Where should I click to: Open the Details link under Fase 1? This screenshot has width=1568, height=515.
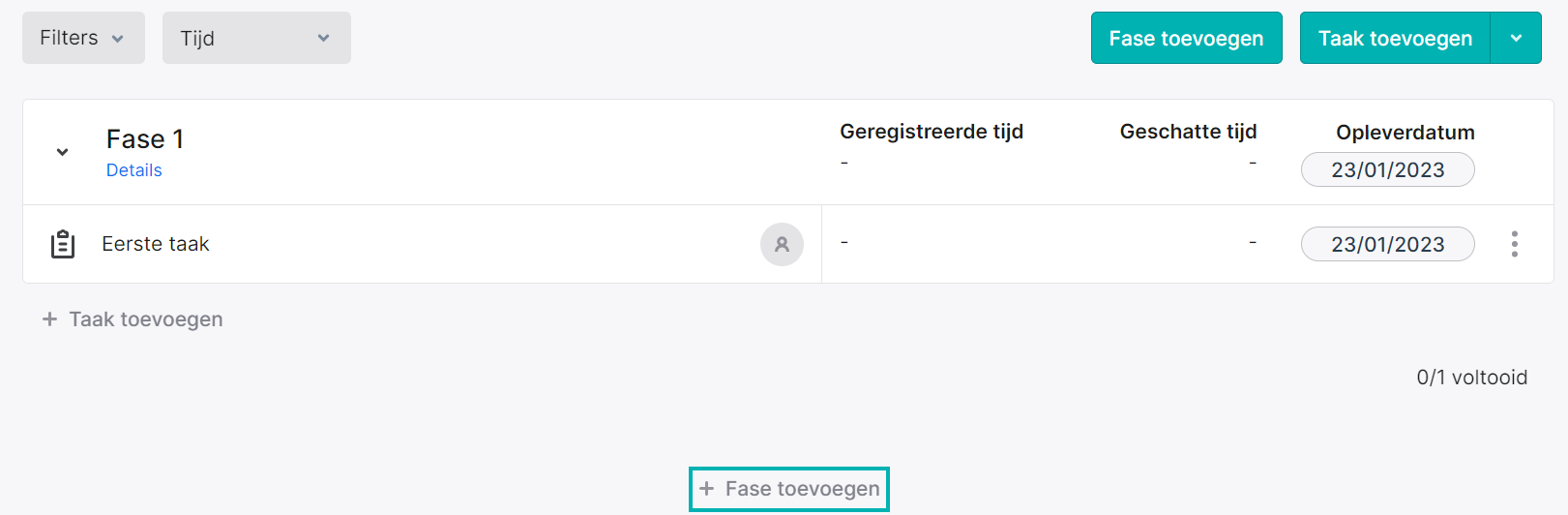(x=133, y=170)
